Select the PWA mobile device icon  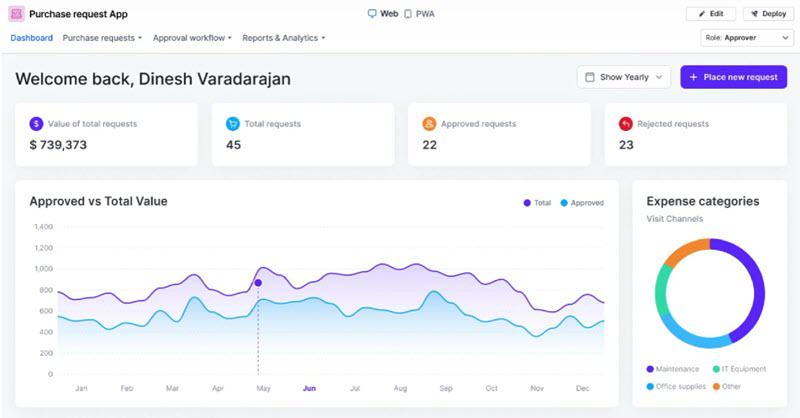point(408,14)
